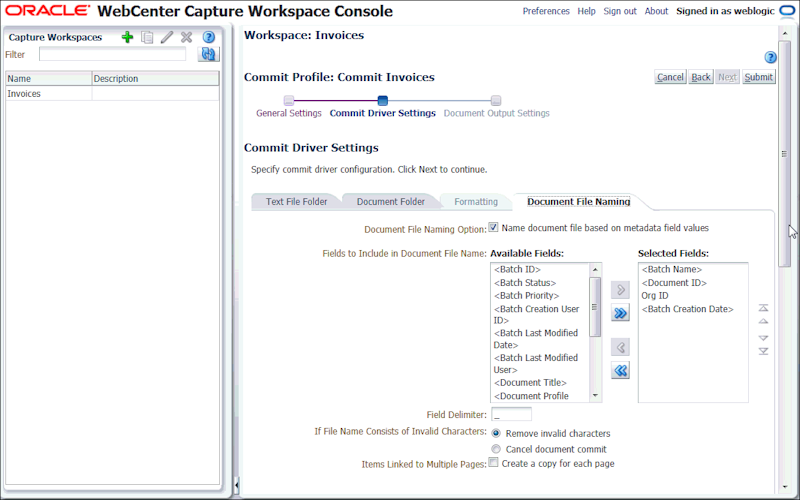Image resolution: width=800 pixels, height=500 pixels.
Task: Select Org ID in Selected Fields
Action: pyautogui.click(x=655, y=296)
